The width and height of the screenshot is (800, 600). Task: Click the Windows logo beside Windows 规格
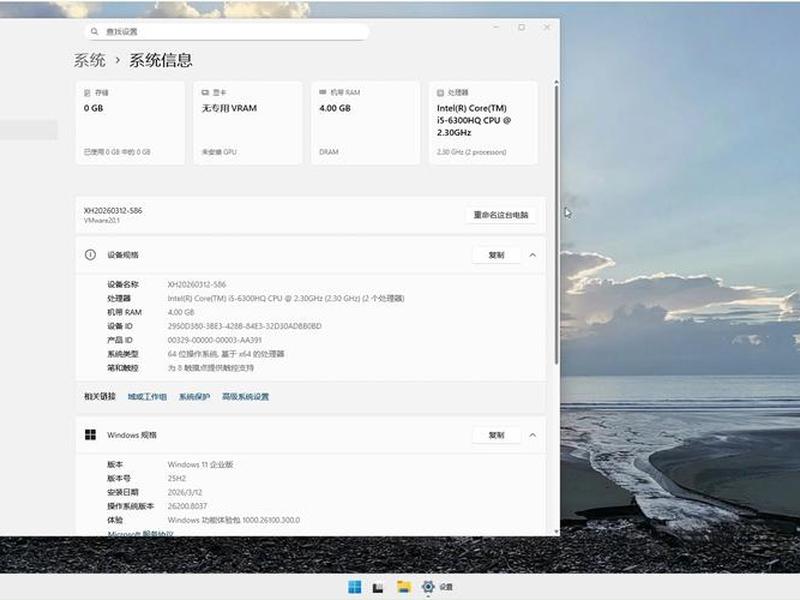pos(90,435)
